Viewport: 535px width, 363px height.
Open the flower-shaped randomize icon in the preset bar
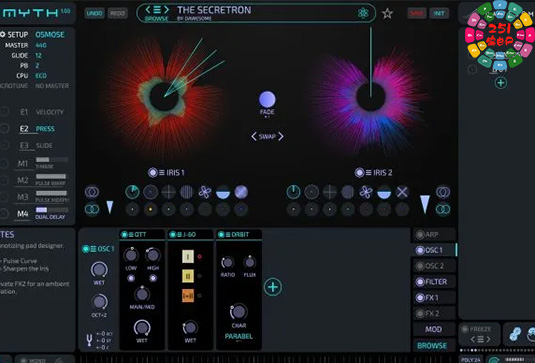click(363, 13)
